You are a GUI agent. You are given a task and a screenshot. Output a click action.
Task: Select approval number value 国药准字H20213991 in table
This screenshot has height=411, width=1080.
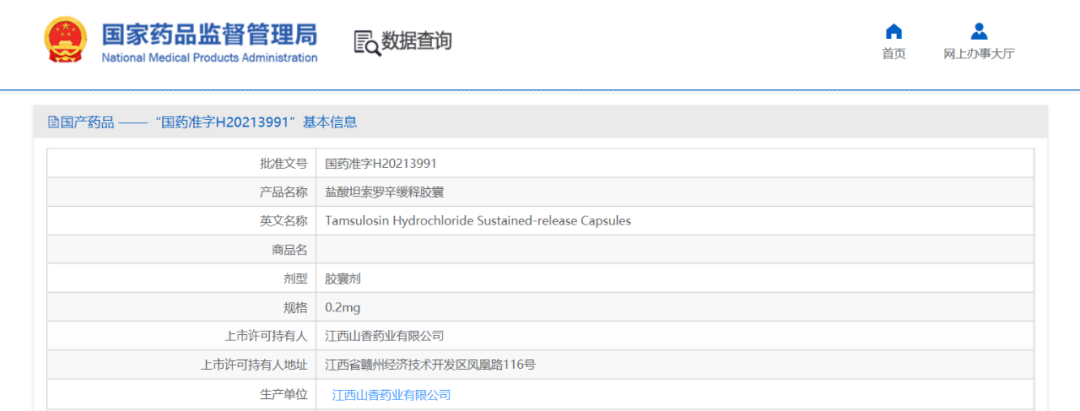pos(381,164)
